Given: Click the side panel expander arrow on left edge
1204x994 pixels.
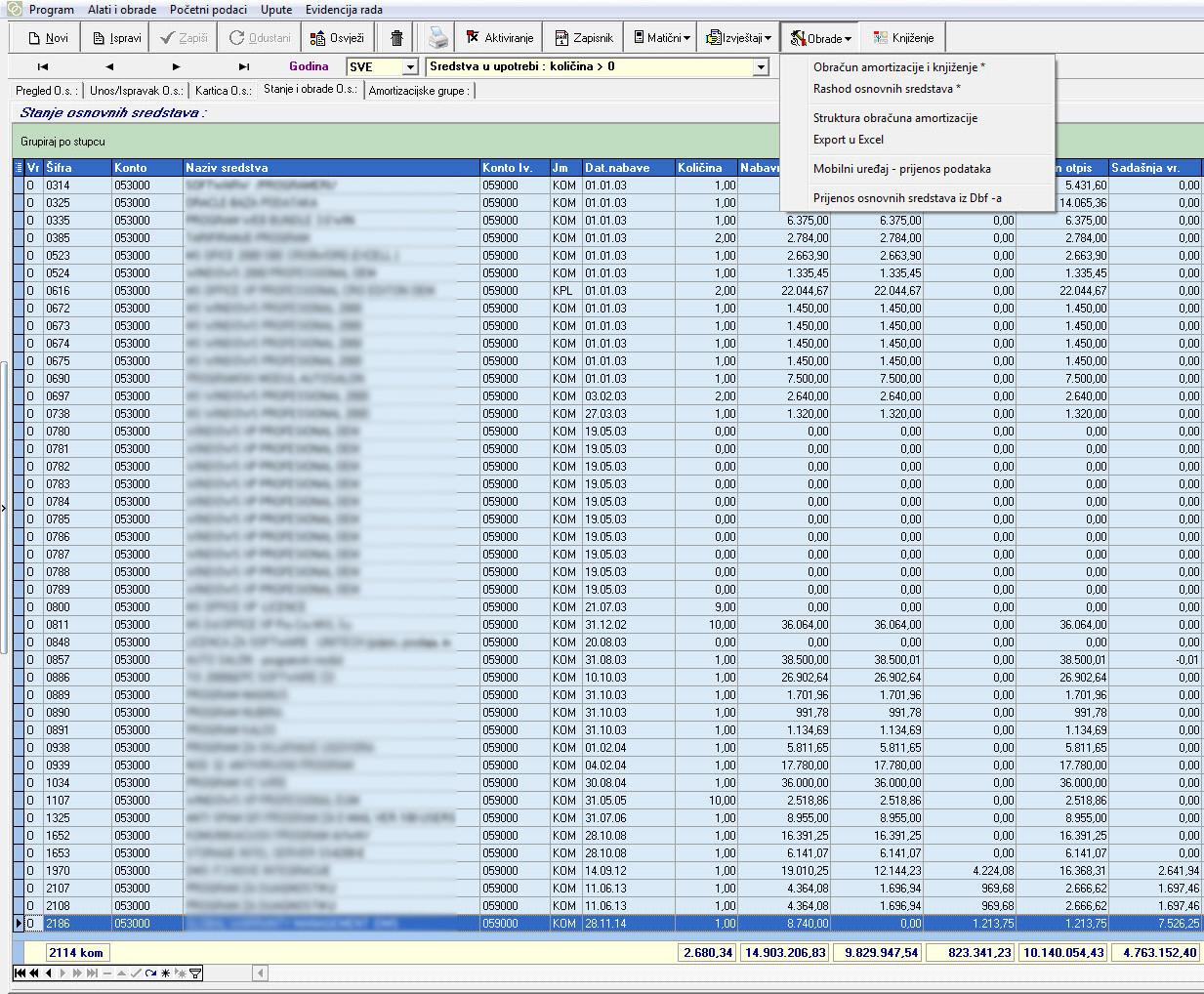Looking at the screenshot, I should click(4, 508).
